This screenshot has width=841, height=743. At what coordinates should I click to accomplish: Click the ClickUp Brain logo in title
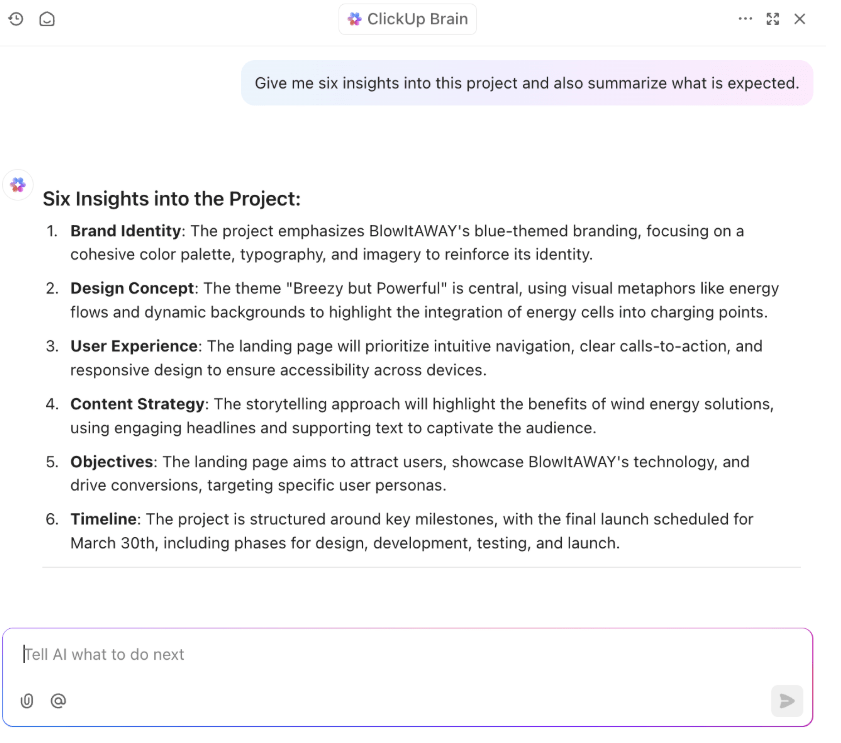click(x=355, y=19)
